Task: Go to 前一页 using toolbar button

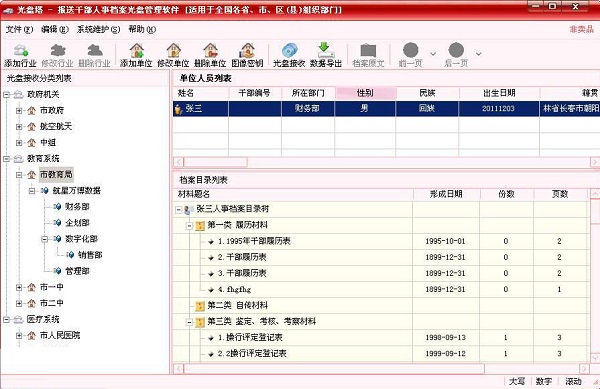Action: (411, 55)
